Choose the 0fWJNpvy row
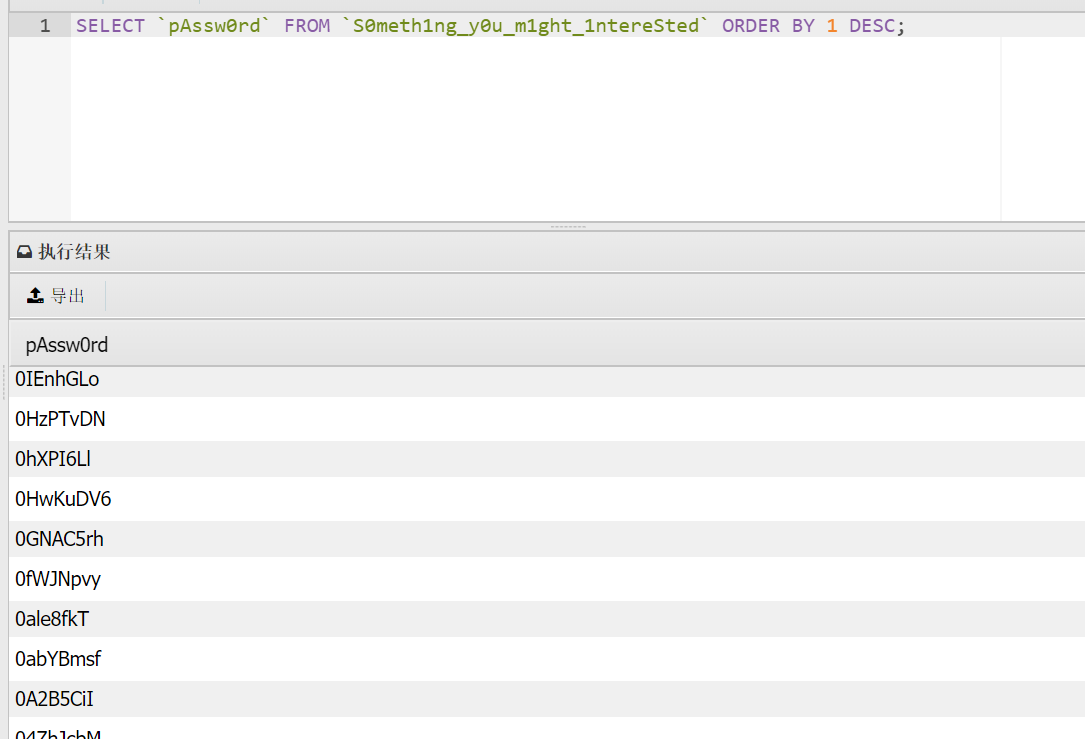 coord(58,579)
